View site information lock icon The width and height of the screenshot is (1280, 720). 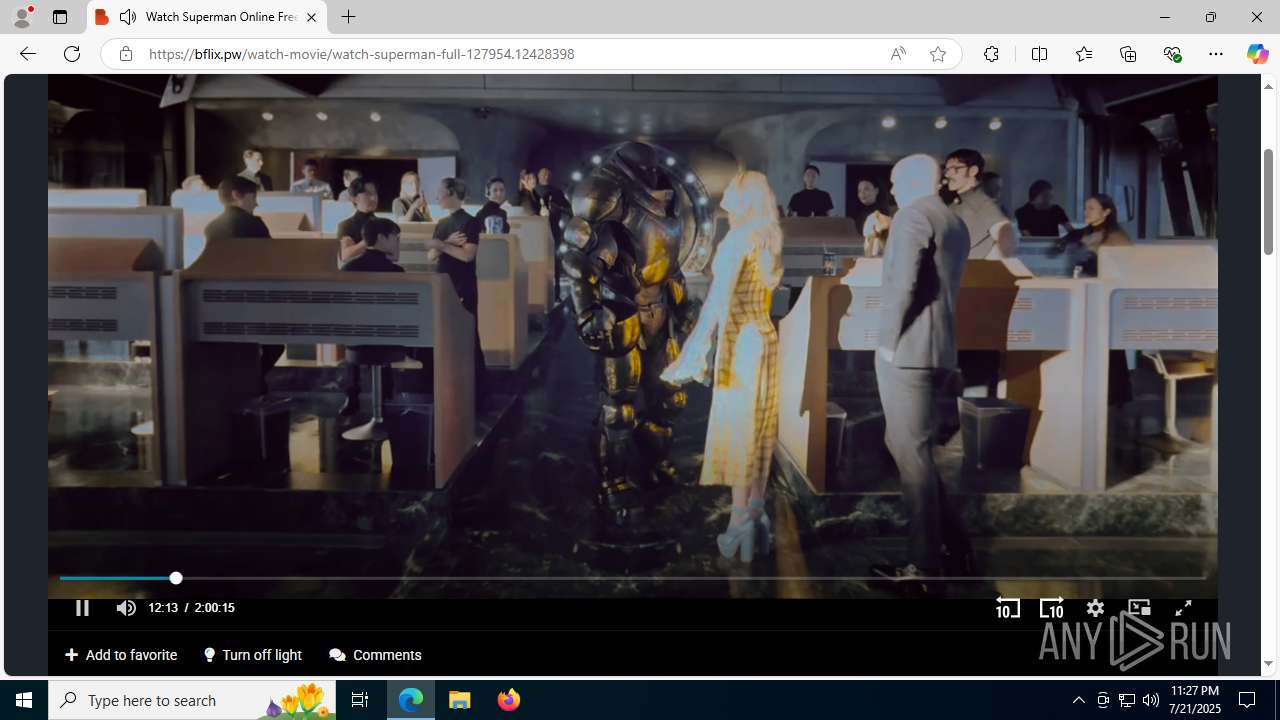point(125,54)
